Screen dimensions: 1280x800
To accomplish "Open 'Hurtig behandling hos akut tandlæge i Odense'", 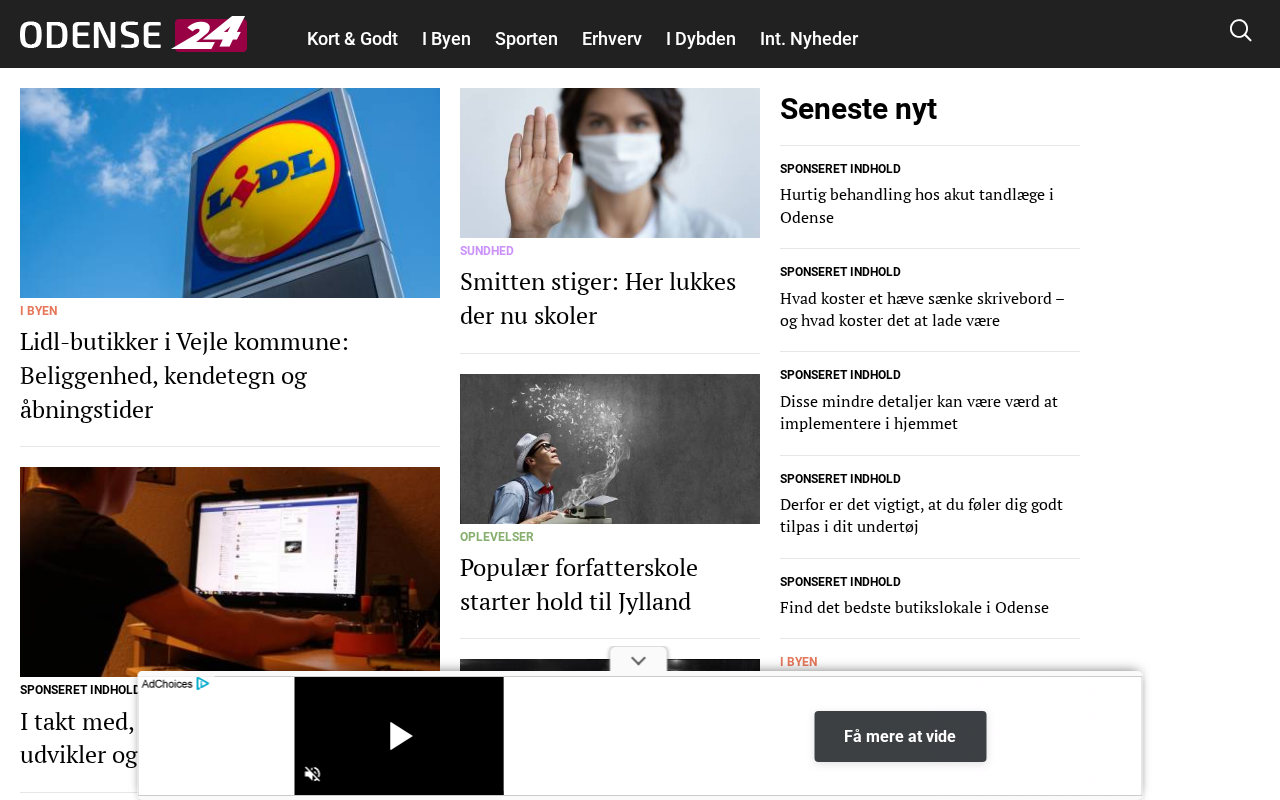I will point(917,206).
